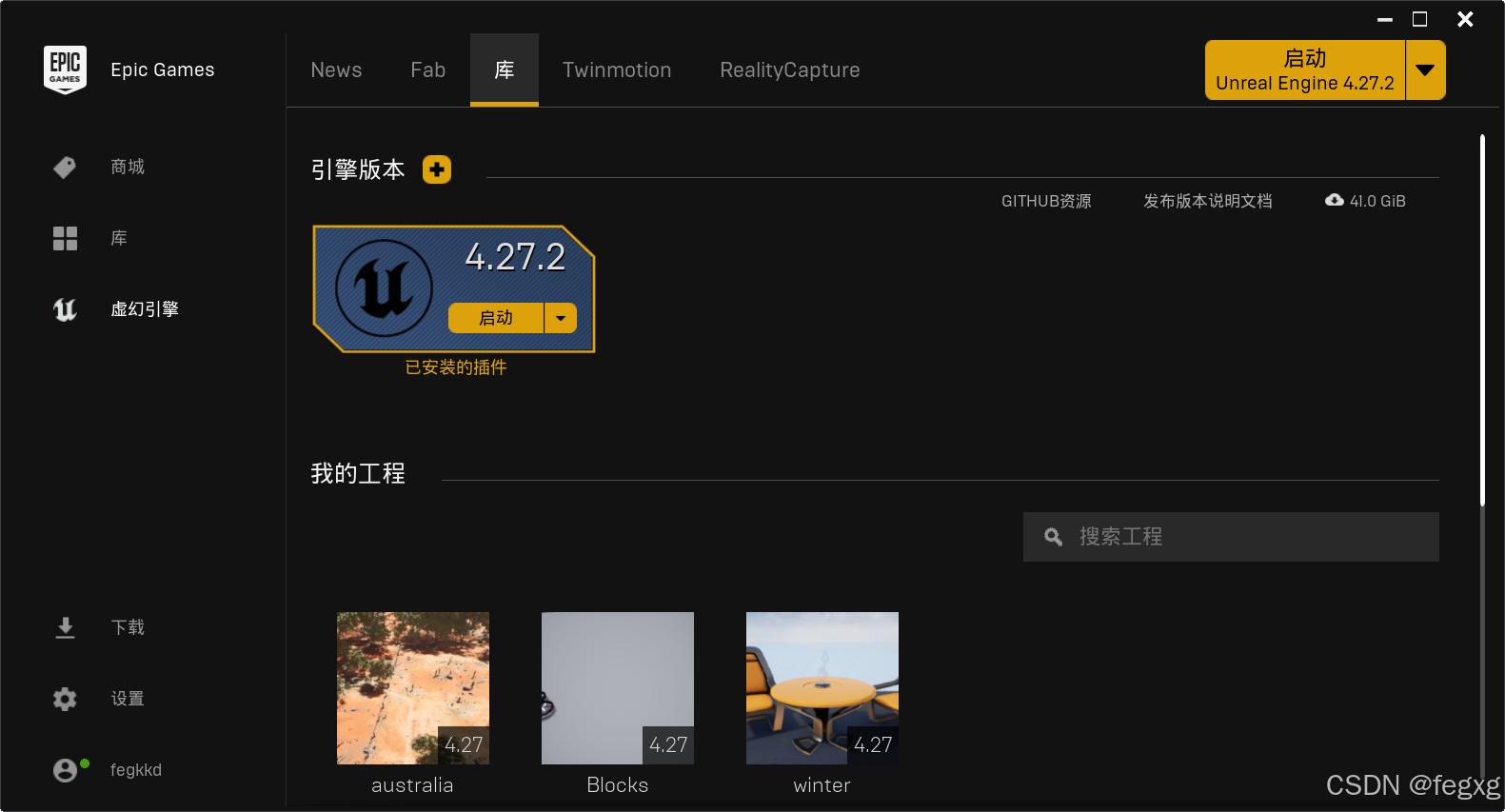
Task: Click the Epic Games title text
Action: pos(163,69)
